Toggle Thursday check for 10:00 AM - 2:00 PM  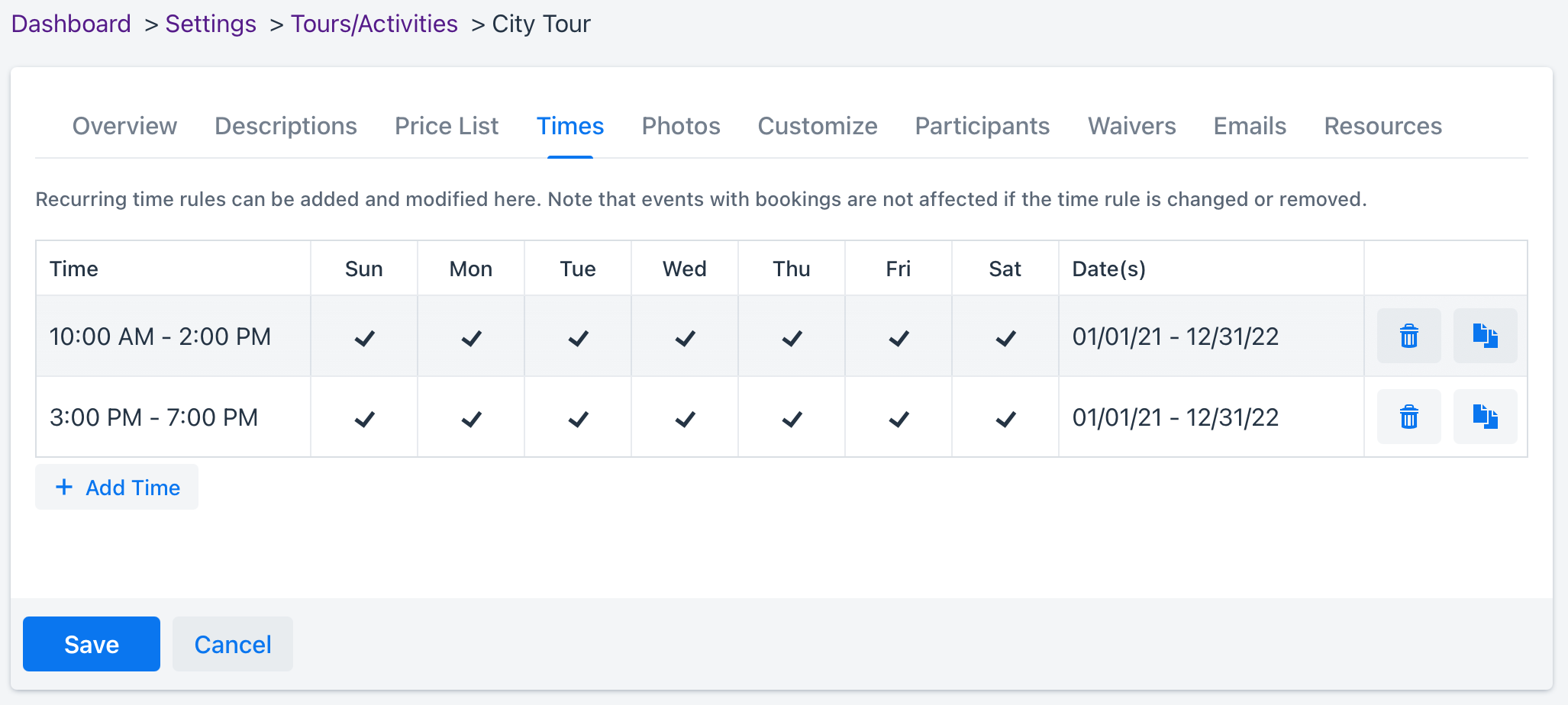tap(792, 337)
